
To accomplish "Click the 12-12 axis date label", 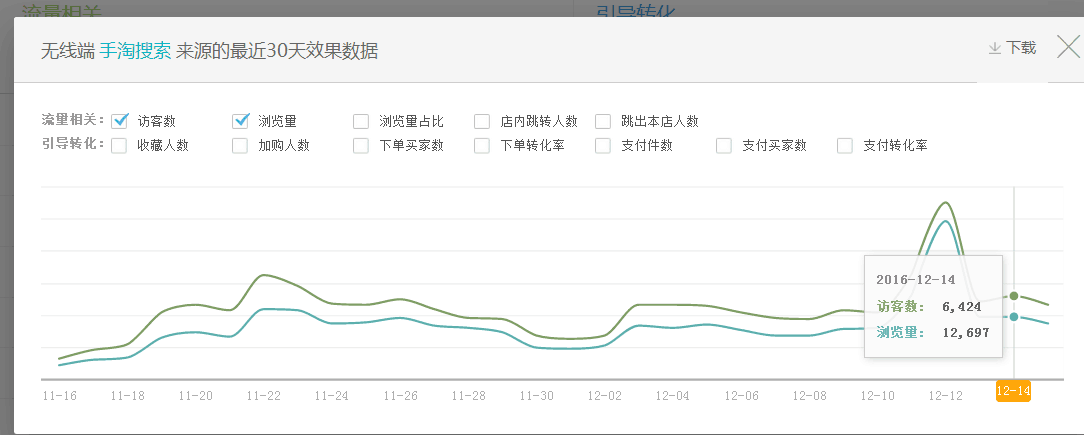I will [946, 396].
